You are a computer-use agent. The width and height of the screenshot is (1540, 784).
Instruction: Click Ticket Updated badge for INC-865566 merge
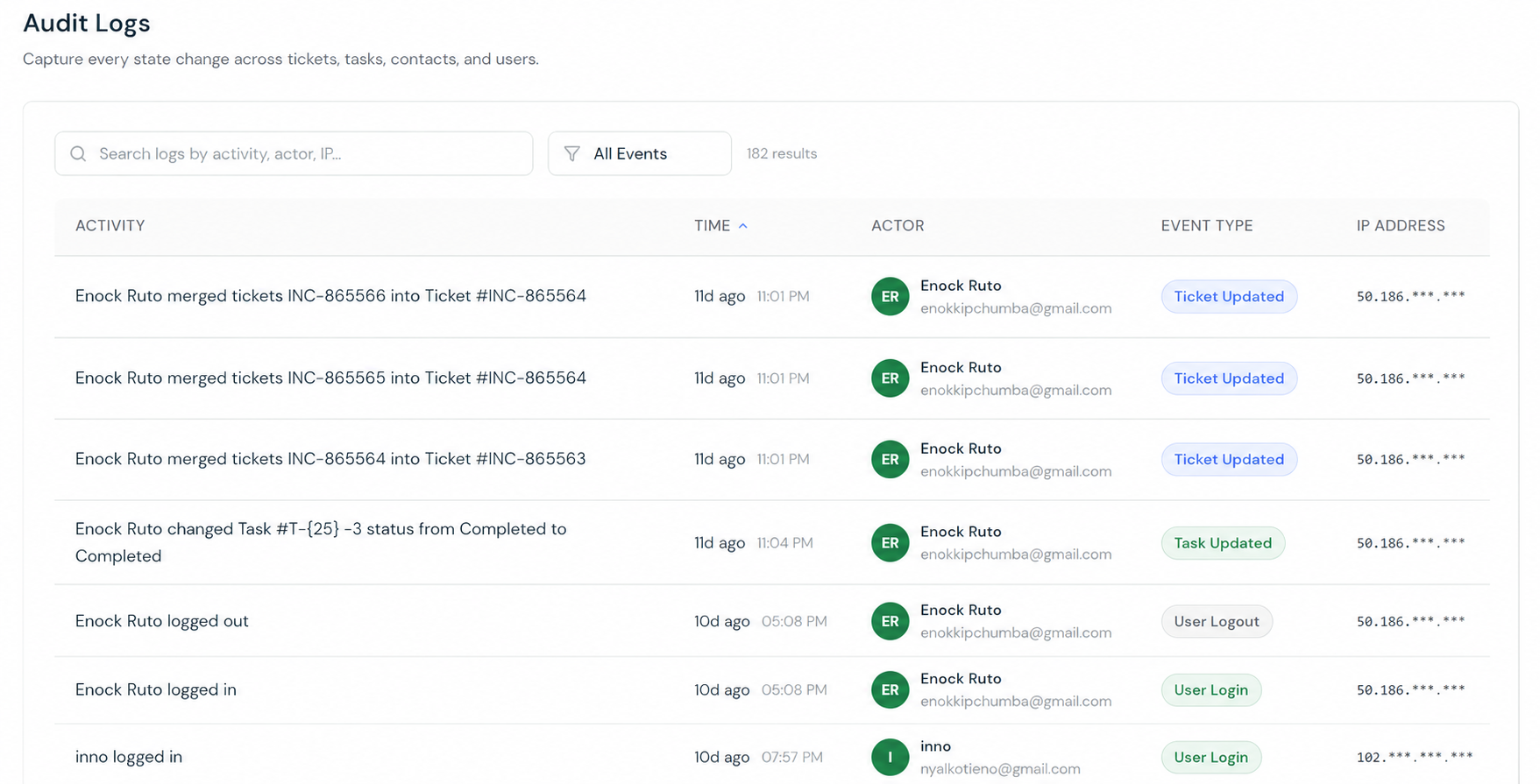coord(1229,296)
